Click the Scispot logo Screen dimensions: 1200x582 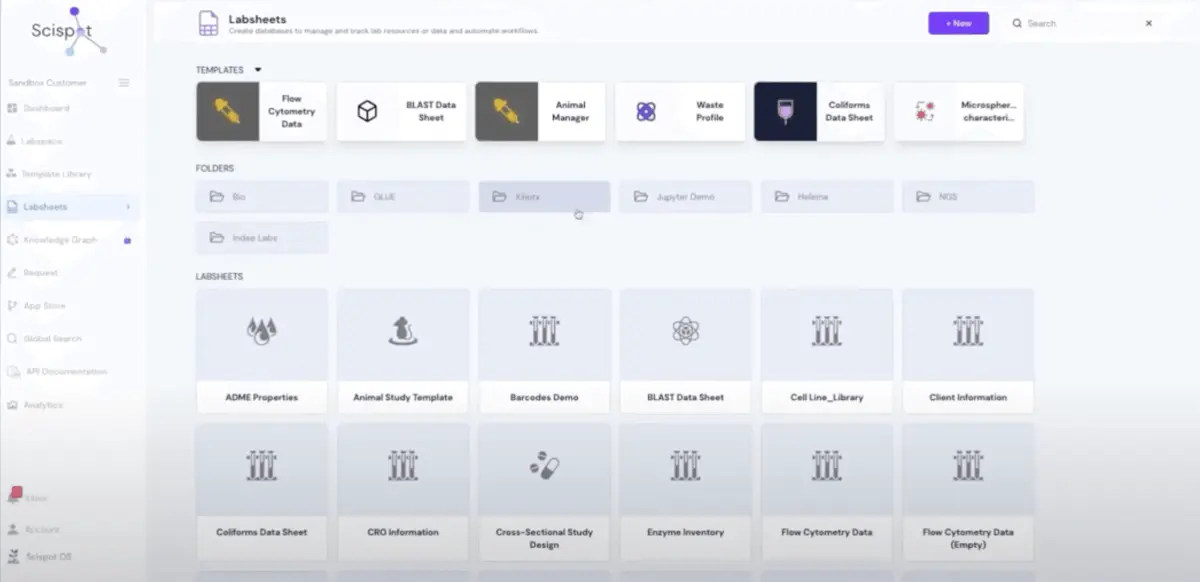68,33
